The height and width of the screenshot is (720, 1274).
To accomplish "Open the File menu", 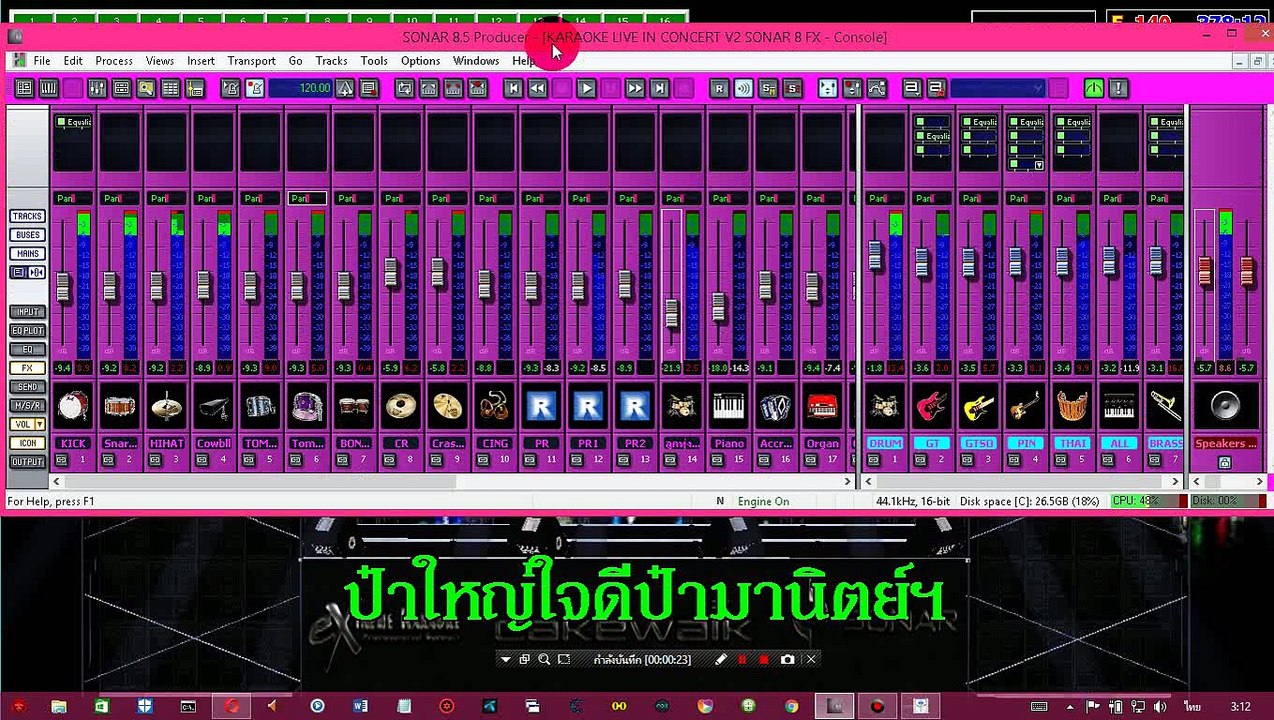I will click(x=42, y=61).
